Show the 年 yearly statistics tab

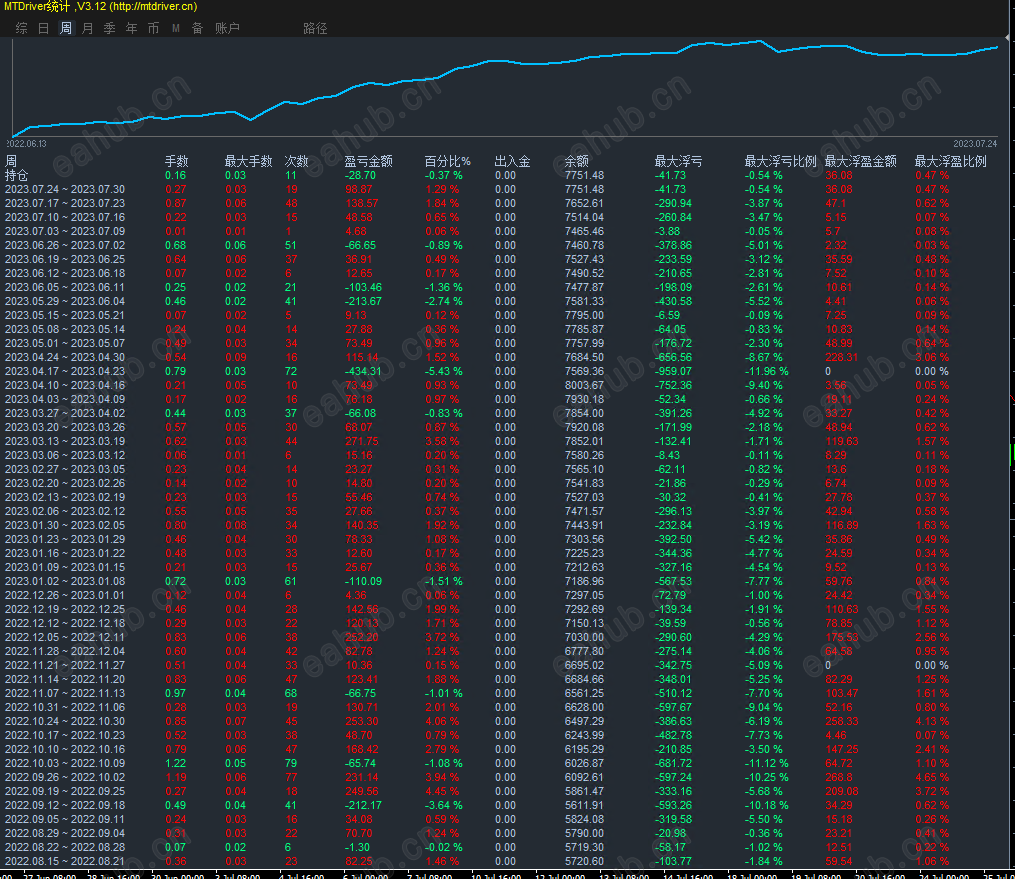tap(132, 28)
